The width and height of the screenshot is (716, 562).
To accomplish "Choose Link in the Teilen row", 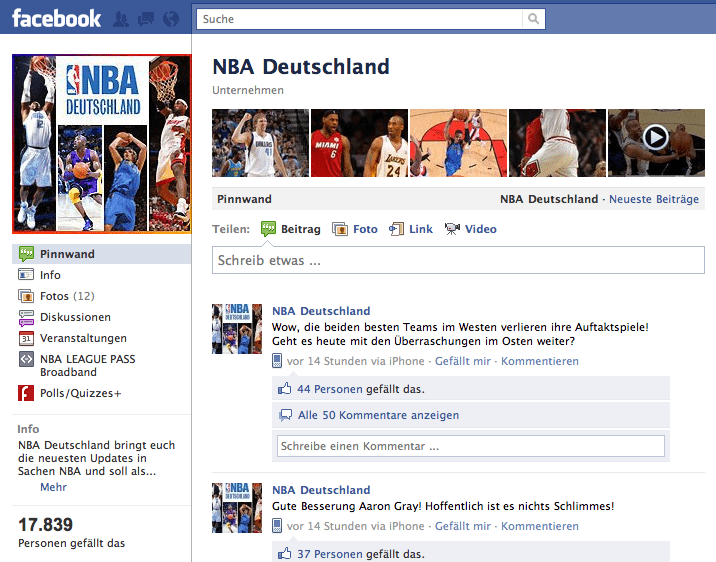I will [421, 229].
